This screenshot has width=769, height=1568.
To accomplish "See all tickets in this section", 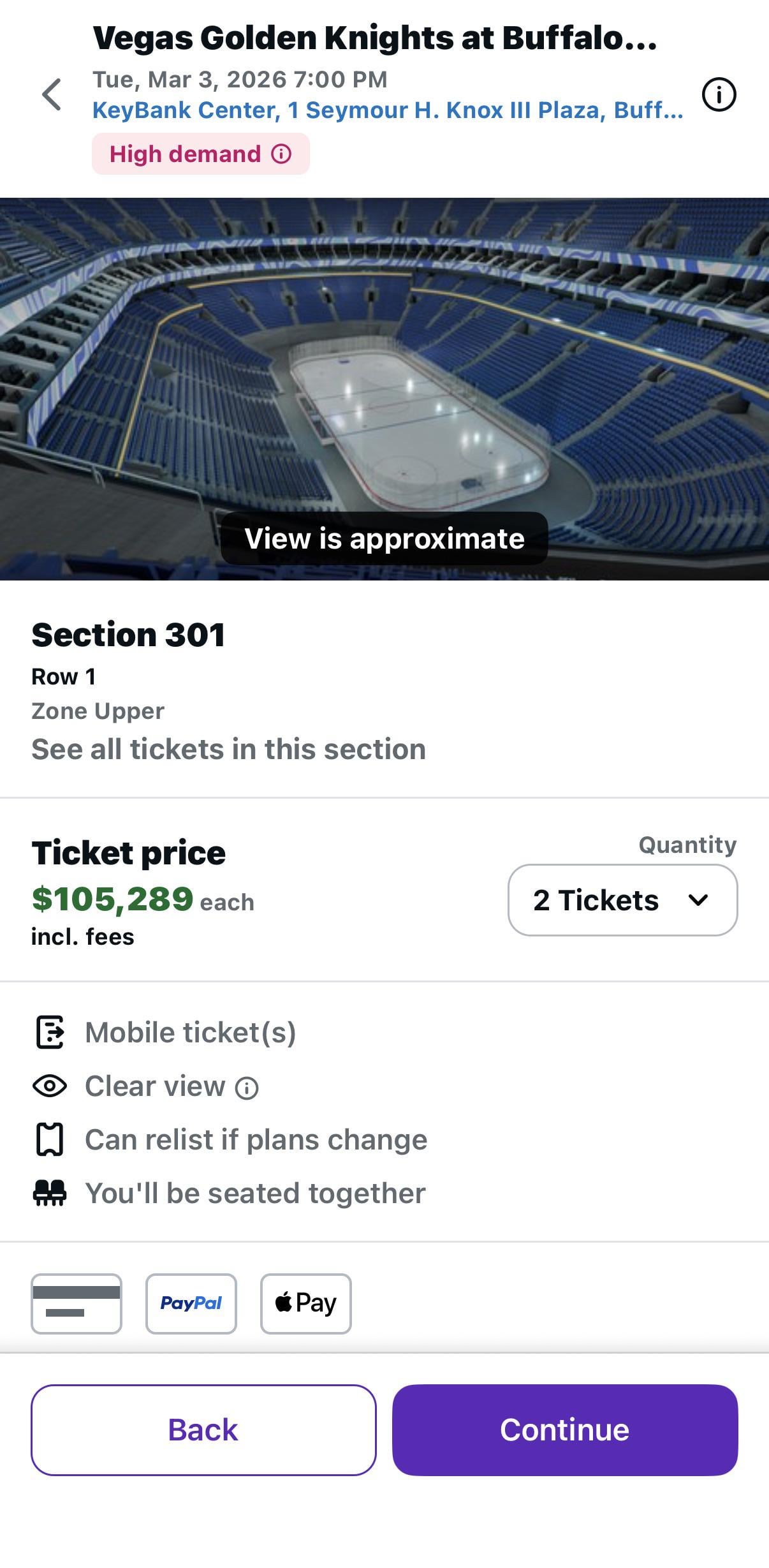I will click(x=228, y=749).
